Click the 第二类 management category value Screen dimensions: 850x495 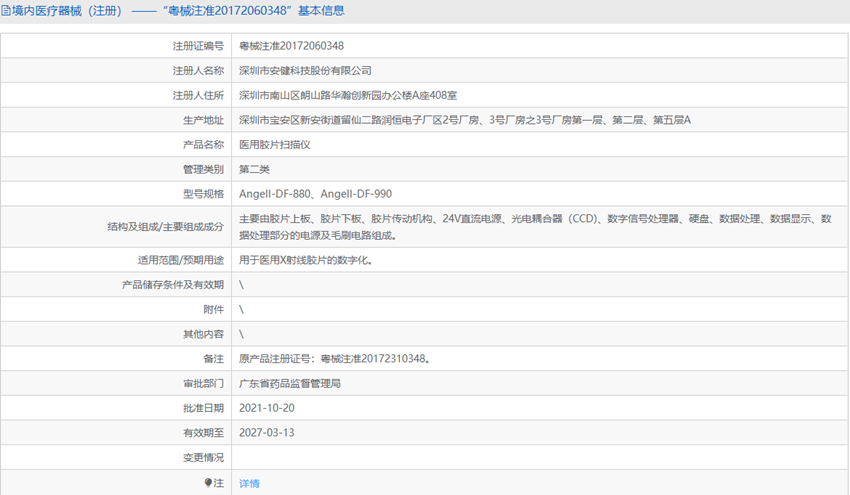254,169
